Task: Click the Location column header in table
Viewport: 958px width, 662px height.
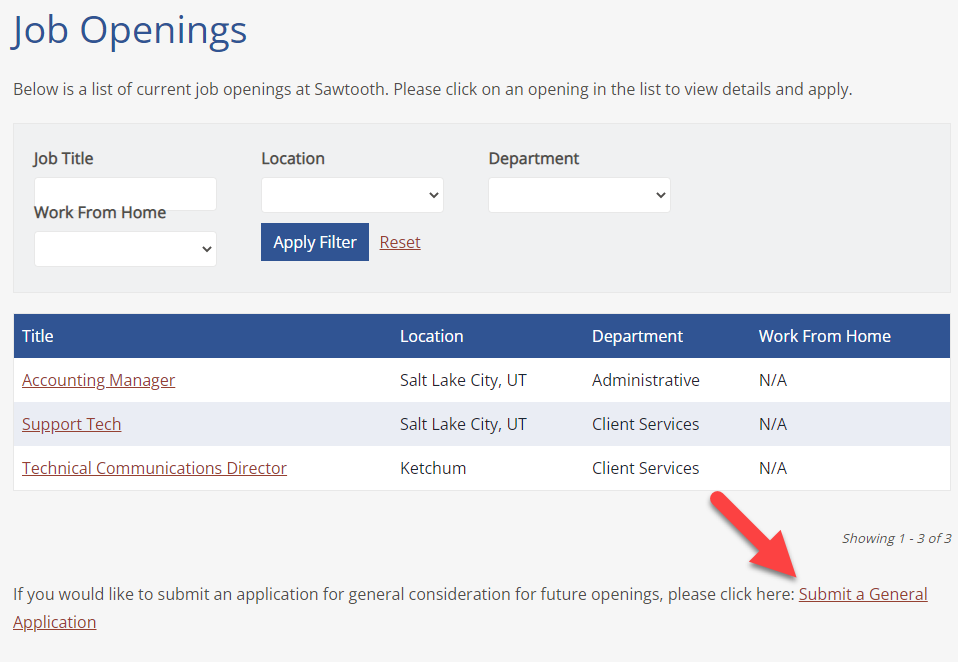Action: 431,336
